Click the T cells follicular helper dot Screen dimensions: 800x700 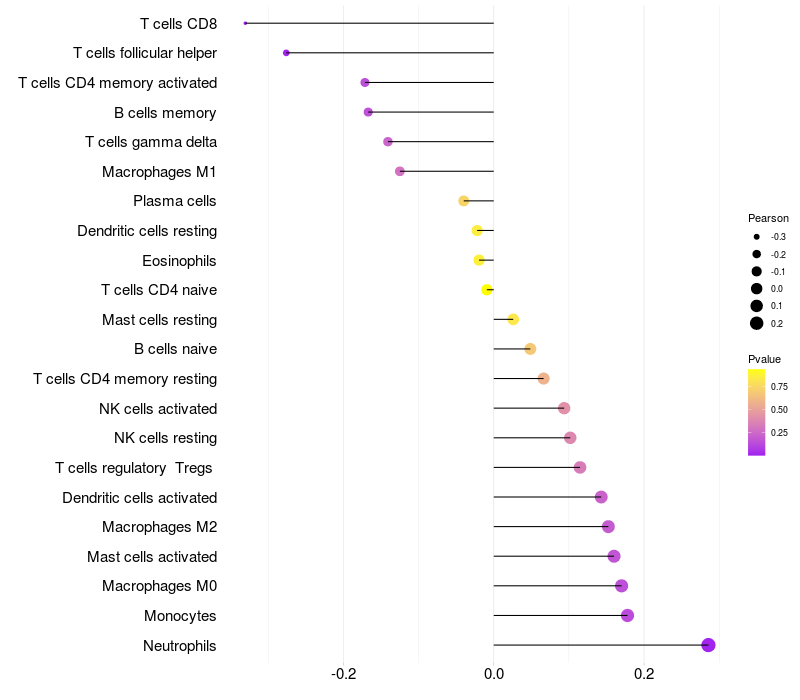tap(286, 53)
